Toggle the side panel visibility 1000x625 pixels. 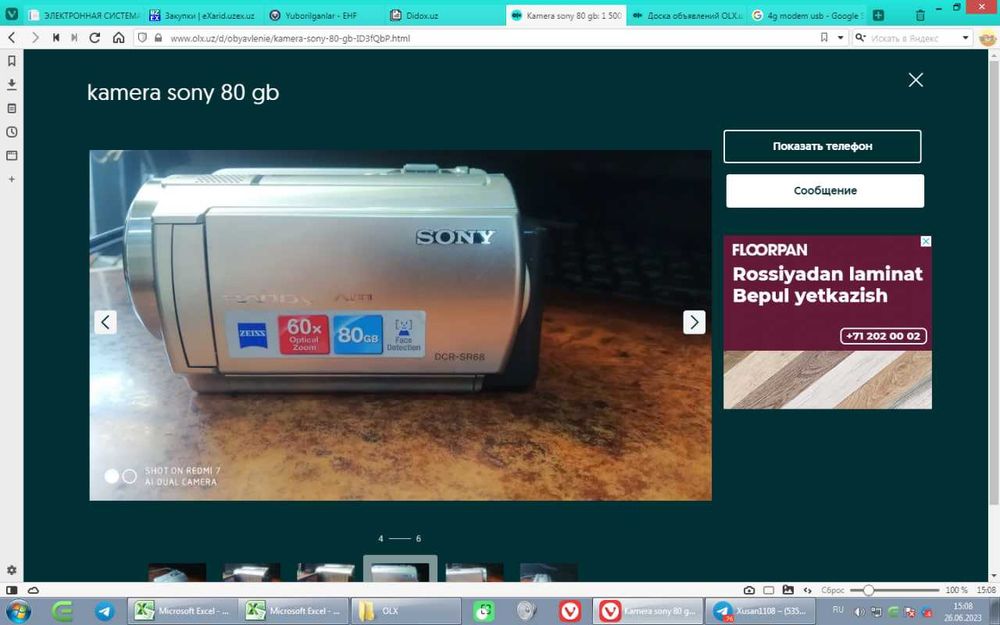(11, 590)
